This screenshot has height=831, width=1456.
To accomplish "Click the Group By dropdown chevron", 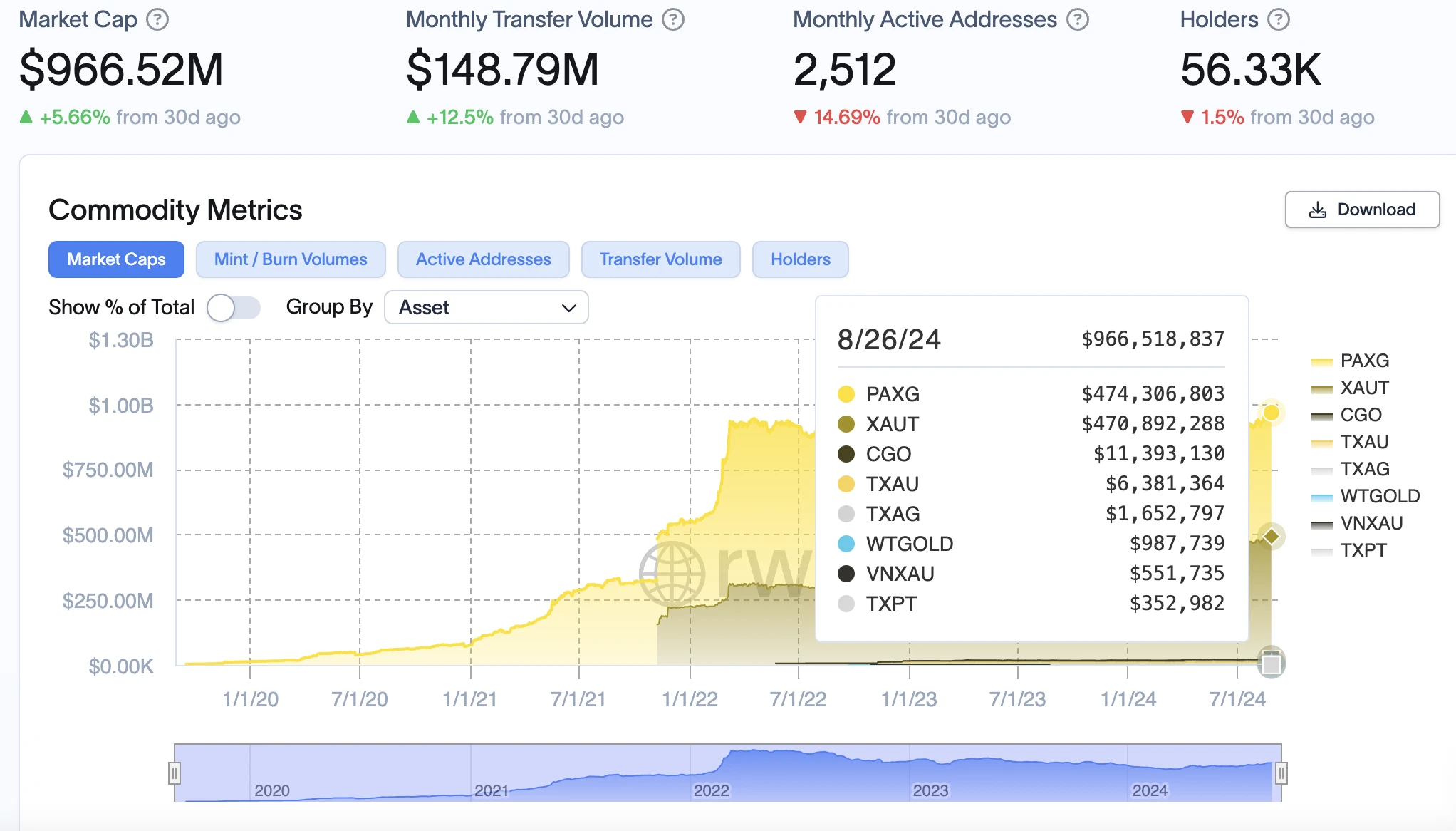I will pos(568,308).
